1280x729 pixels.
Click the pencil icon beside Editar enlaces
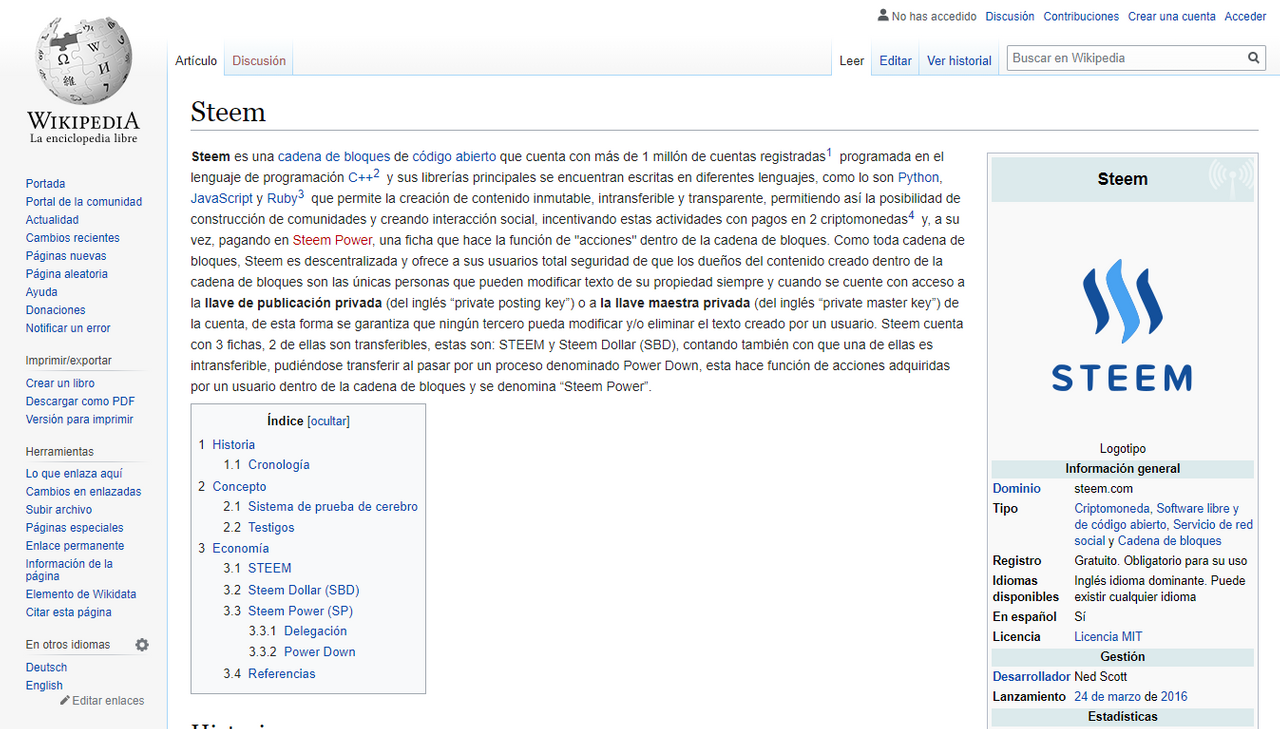click(65, 700)
